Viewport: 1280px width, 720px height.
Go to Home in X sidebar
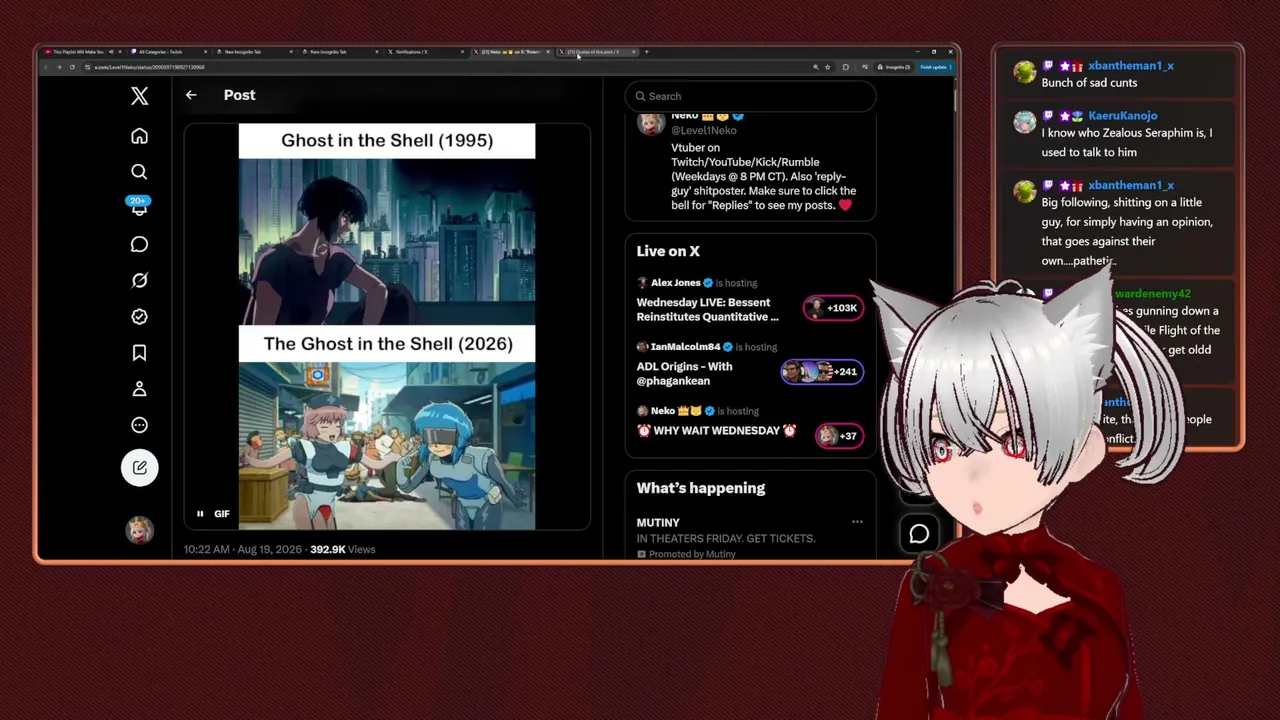coord(139,136)
